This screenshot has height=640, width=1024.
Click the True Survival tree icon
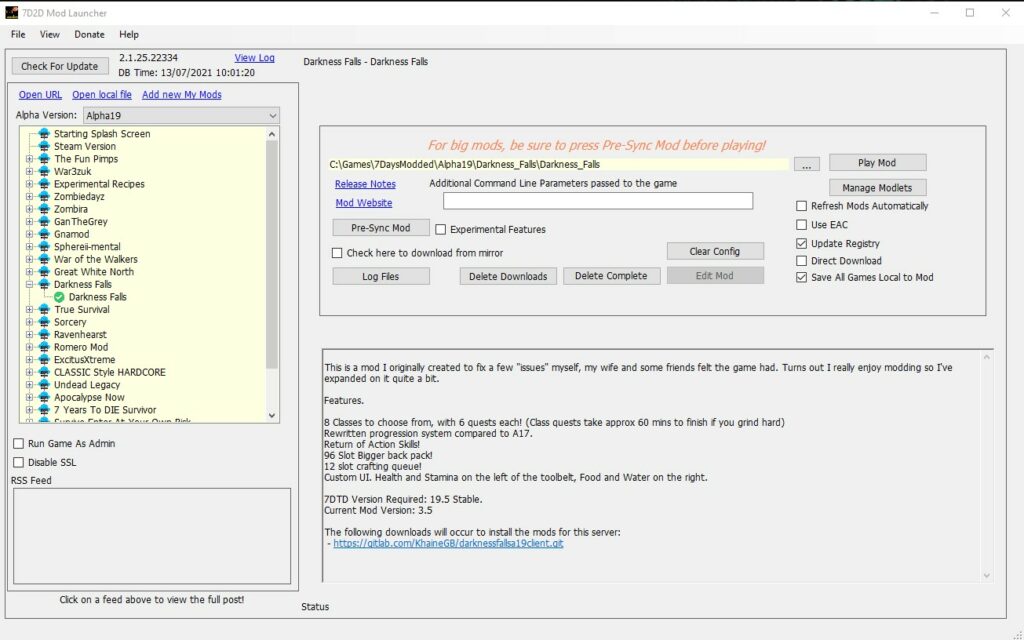click(x=44, y=310)
